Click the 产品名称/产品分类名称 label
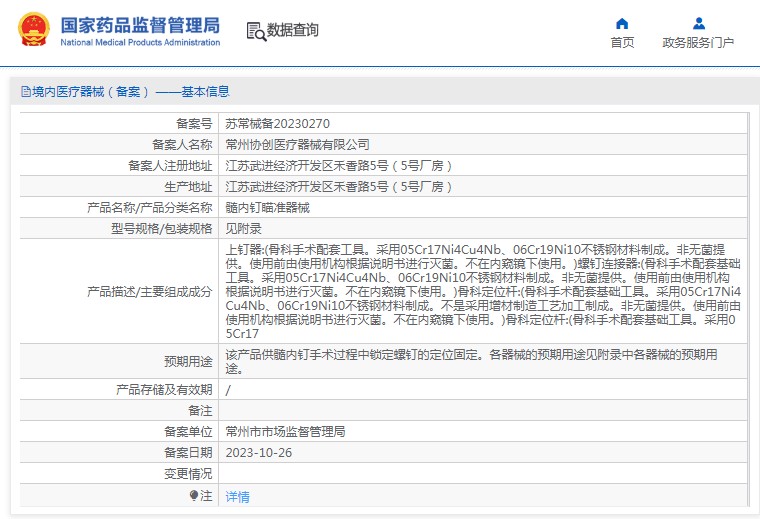The image size is (760, 519). point(150,208)
